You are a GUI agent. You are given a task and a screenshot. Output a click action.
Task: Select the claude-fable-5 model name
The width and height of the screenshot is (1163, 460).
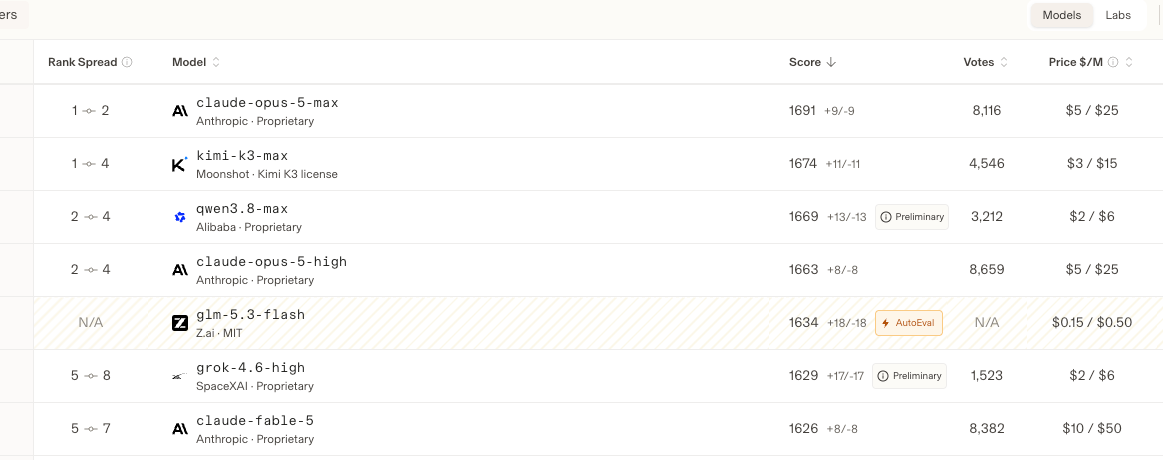tap(254, 421)
